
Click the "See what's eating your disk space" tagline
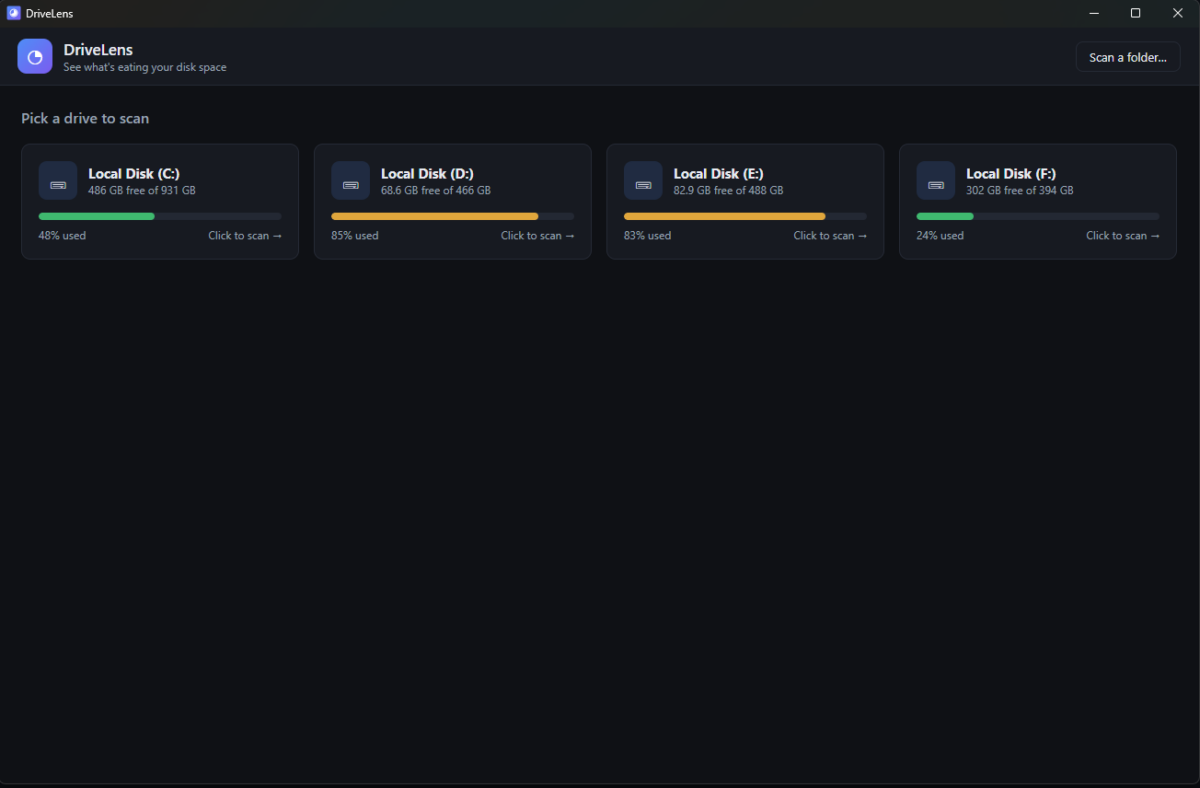click(145, 67)
